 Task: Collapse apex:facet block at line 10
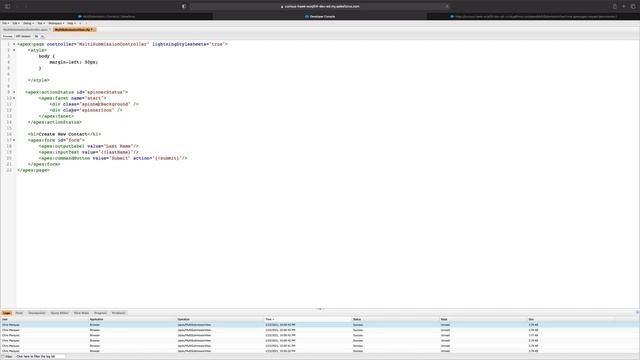click(14, 98)
